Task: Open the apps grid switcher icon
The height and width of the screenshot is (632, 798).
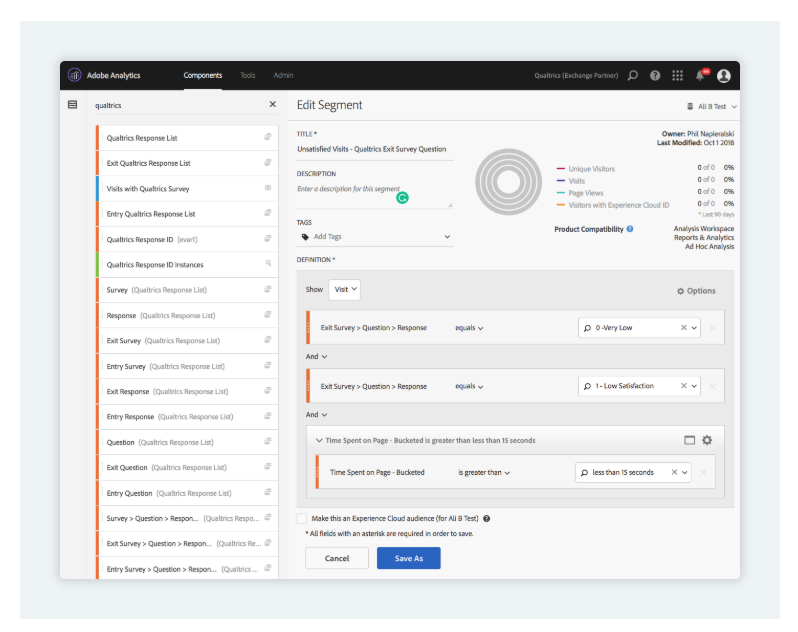Action: pos(677,75)
